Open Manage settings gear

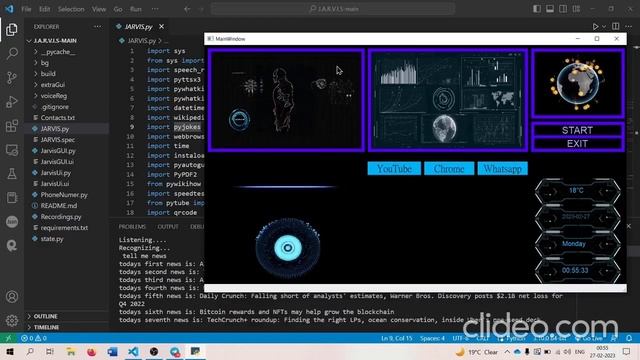pyautogui.click(x=12, y=320)
